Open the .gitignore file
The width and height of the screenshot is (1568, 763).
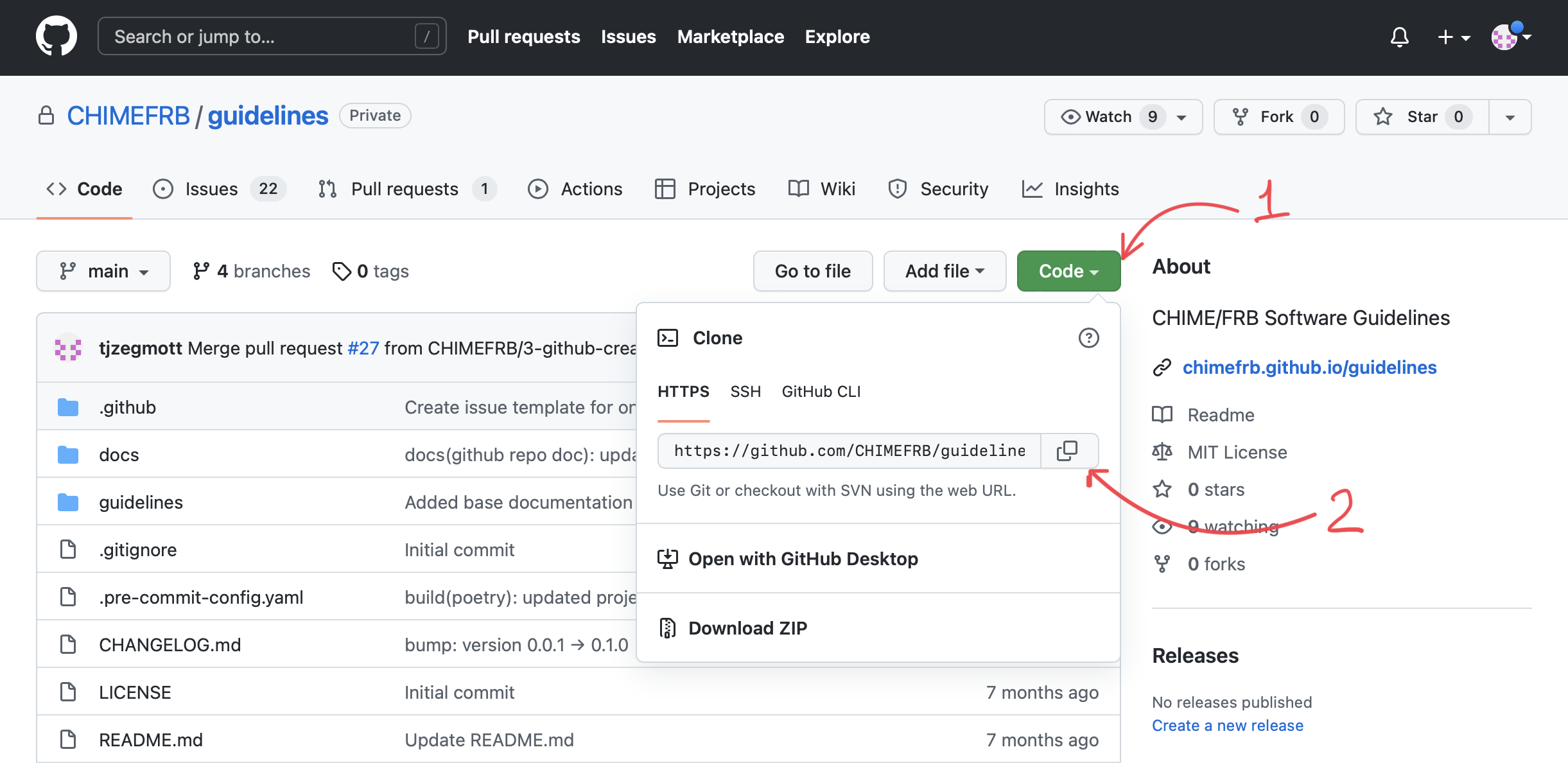pyautogui.click(x=137, y=550)
